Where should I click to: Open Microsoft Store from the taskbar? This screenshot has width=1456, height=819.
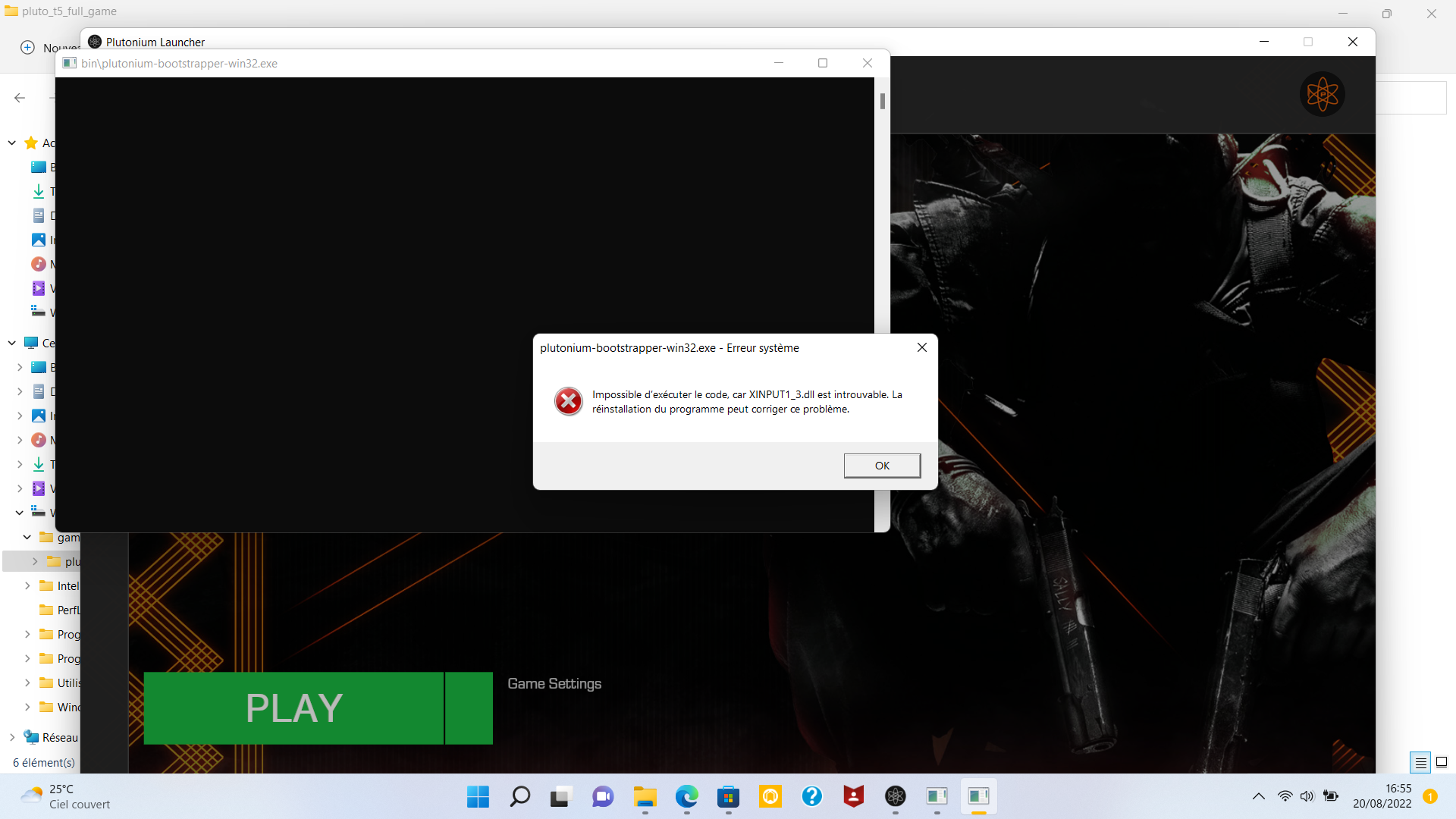pyautogui.click(x=728, y=796)
